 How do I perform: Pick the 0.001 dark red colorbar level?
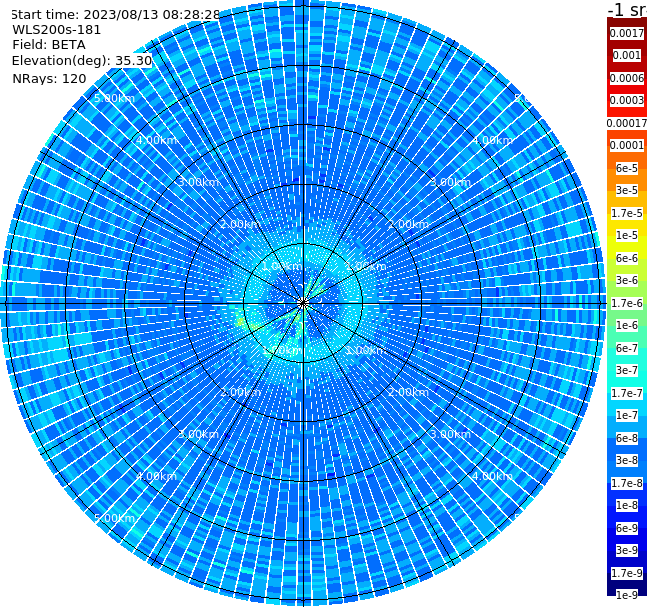(627, 56)
